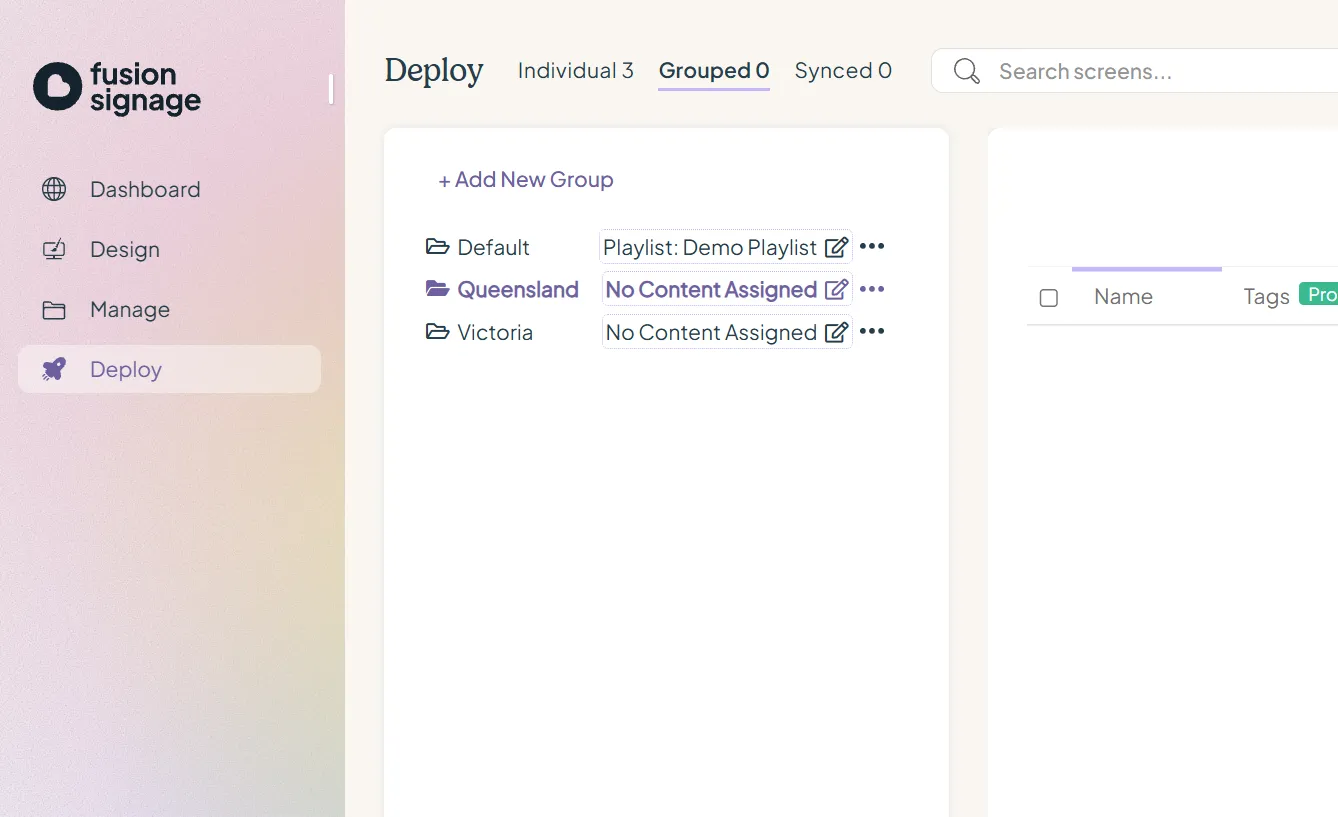Select the Default group
Image resolution: width=1338 pixels, height=817 pixels.
click(493, 247)
